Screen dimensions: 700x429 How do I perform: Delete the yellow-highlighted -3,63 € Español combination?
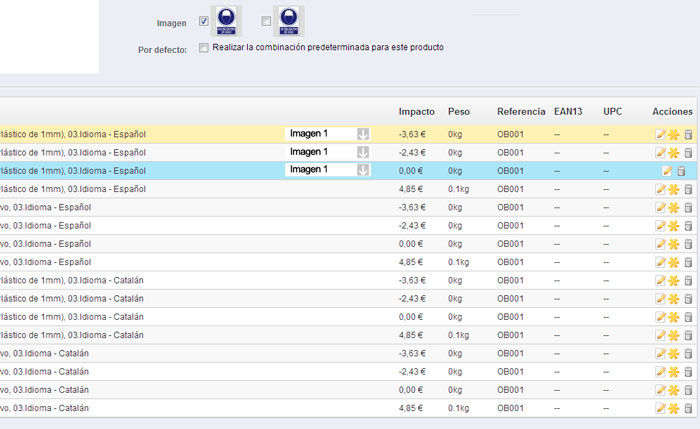(688, 134)
